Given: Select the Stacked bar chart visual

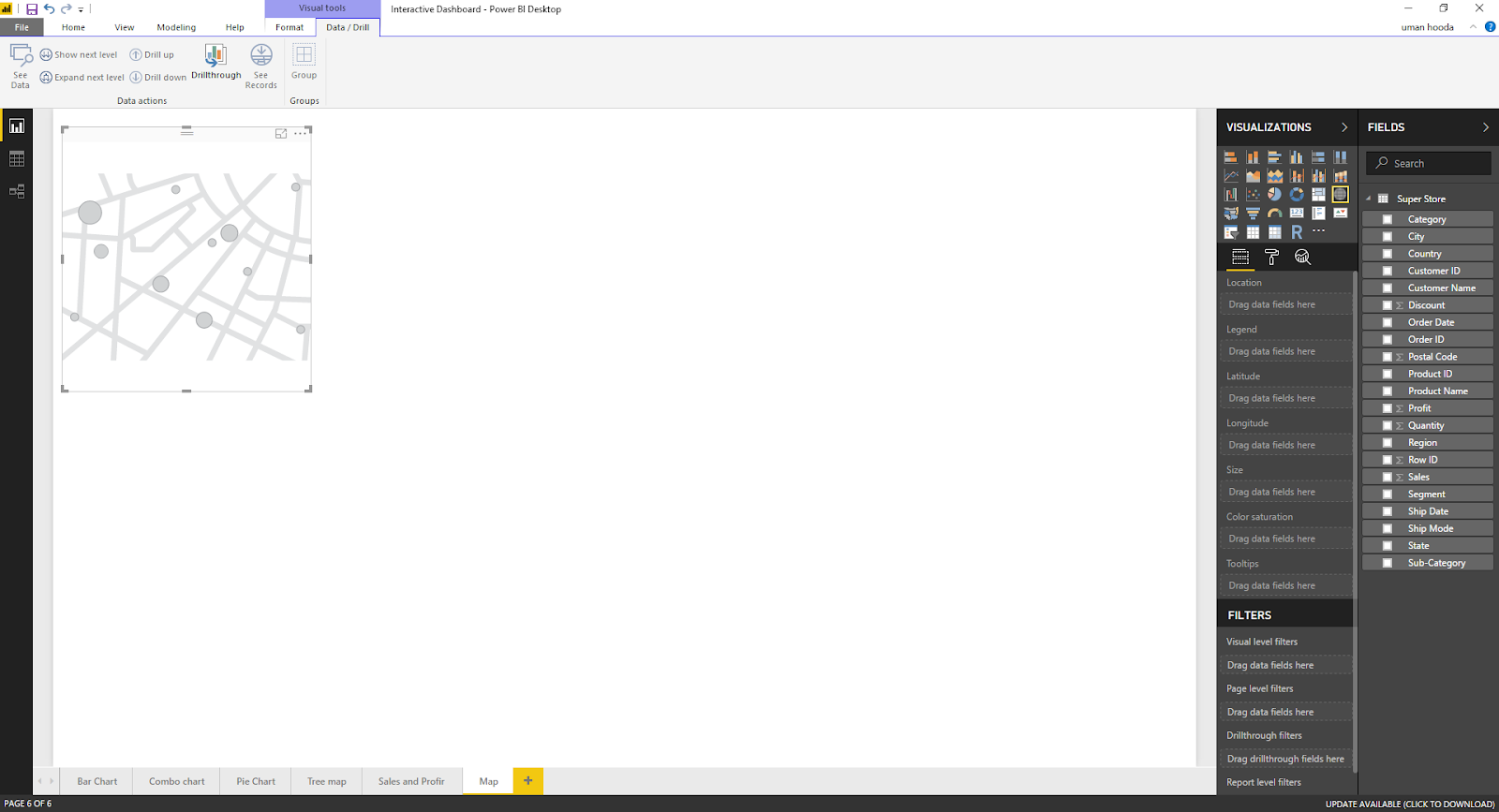Looking at the screenshot, I should (x=1230, y=157).
